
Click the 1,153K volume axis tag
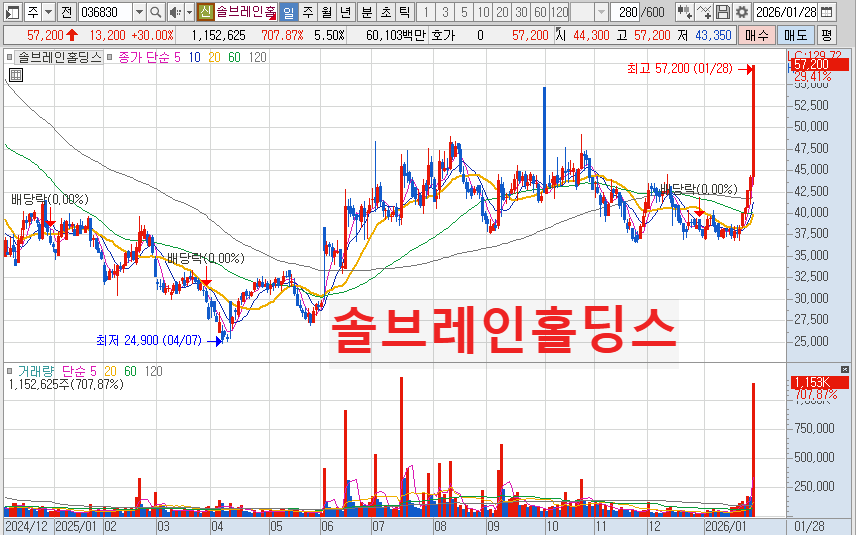point(820,383)
